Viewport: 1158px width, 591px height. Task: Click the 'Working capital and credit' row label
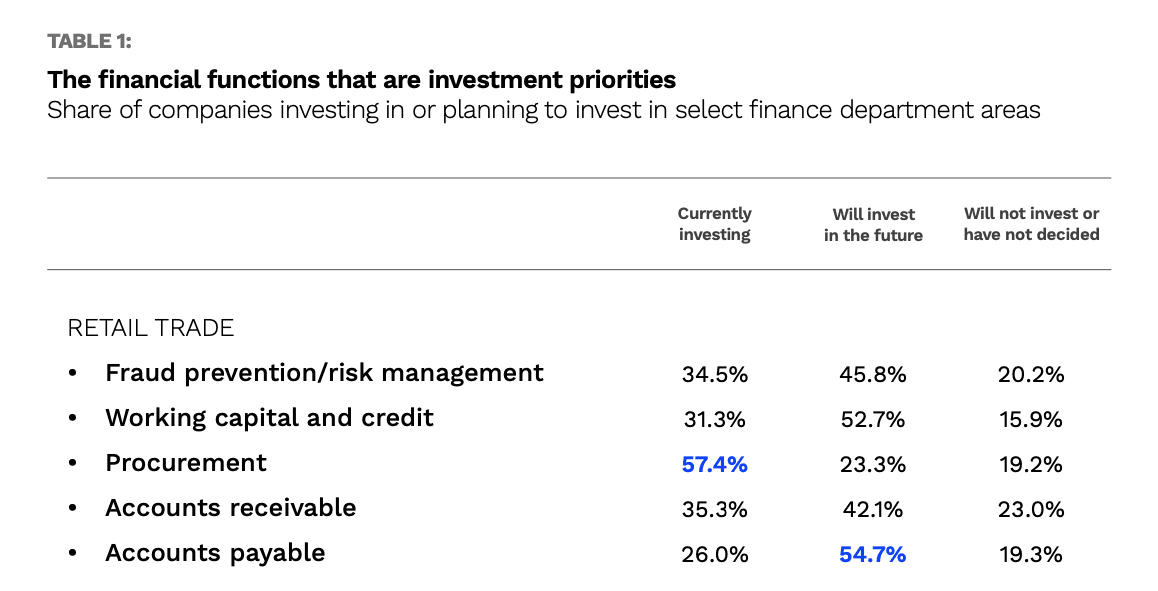(x=269, y=418)
